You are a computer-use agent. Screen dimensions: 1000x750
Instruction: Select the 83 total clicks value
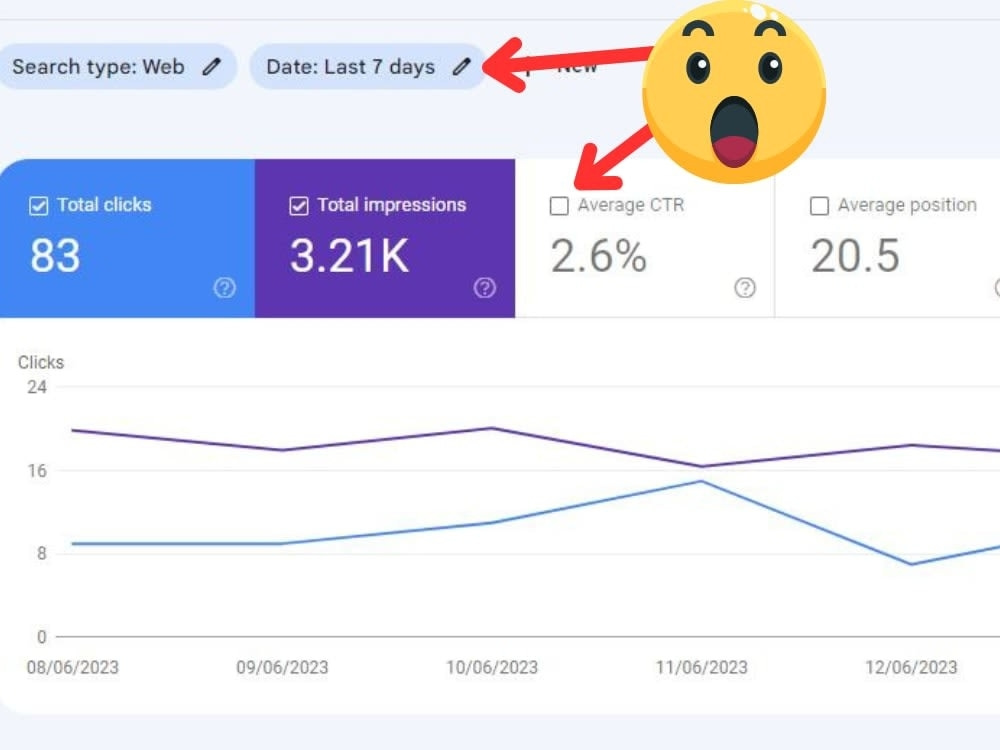pos(55,256)
